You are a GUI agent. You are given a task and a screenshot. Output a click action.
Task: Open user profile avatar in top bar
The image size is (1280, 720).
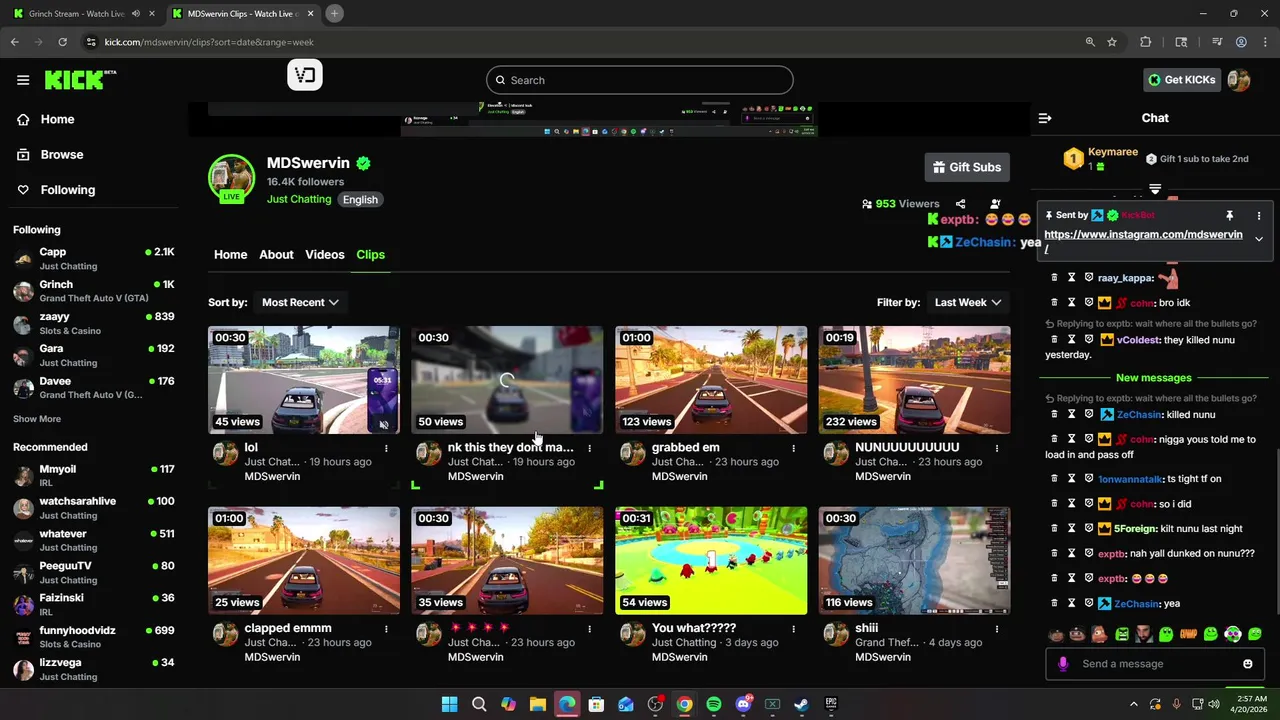click(1239, 80)
